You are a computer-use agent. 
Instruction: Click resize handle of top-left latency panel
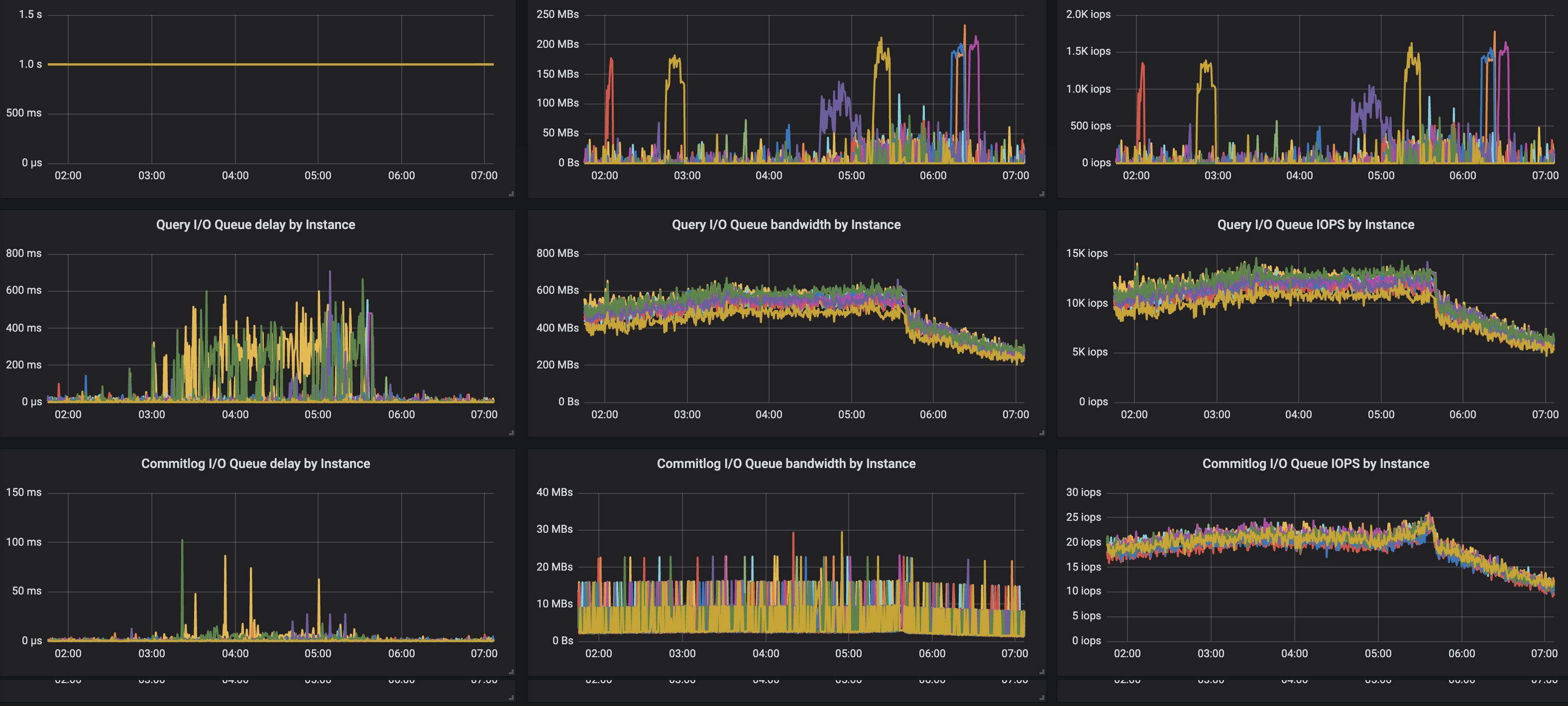511,194
